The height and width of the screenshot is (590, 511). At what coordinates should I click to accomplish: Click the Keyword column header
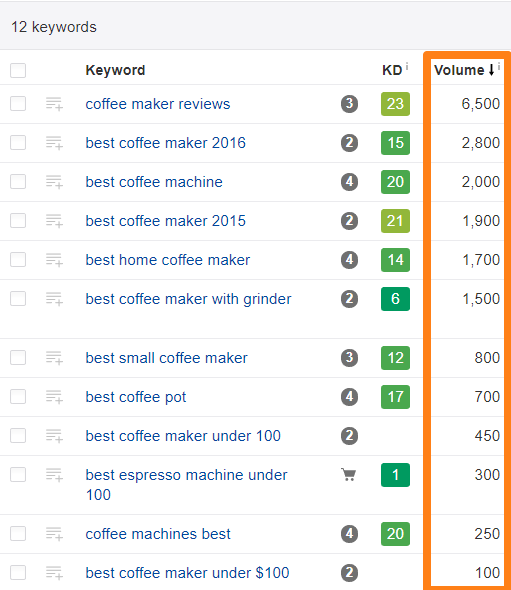[x=115, y=70]
